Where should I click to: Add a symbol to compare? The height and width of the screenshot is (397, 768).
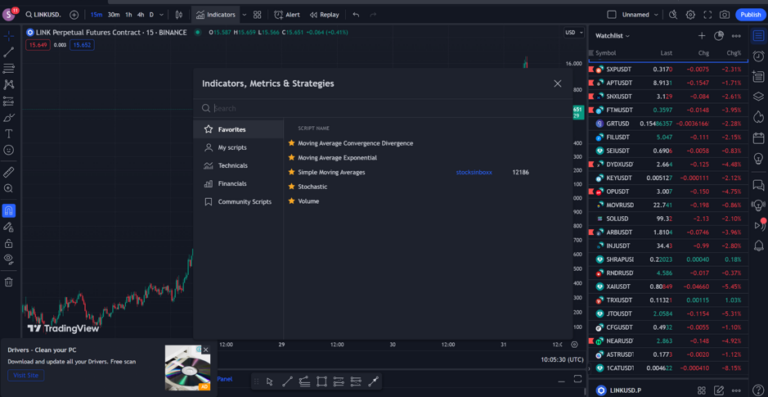[x=74, y=15]
